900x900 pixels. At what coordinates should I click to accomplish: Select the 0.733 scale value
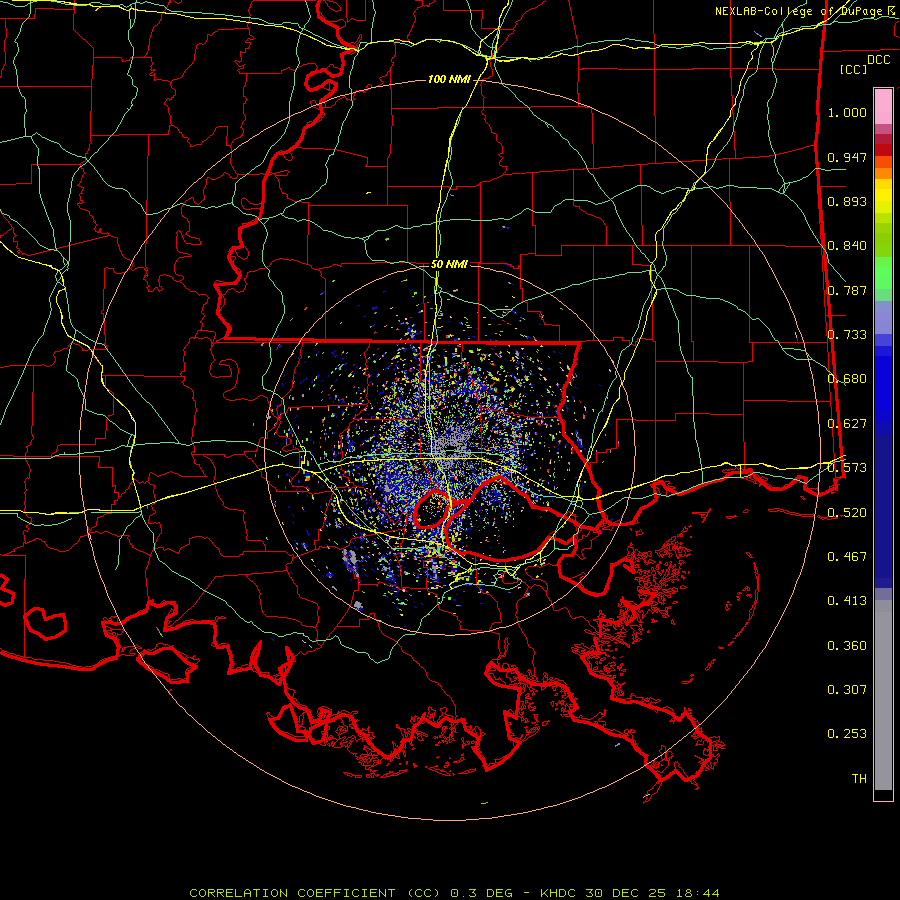pos(847,335)
